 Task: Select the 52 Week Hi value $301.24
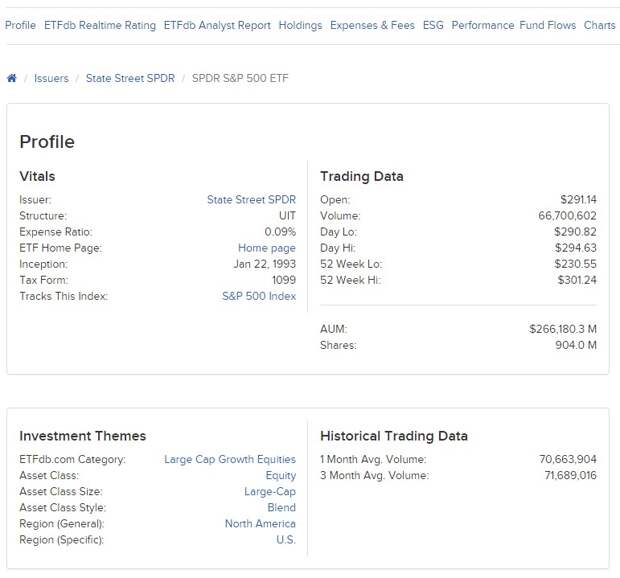tap(577, 280)
